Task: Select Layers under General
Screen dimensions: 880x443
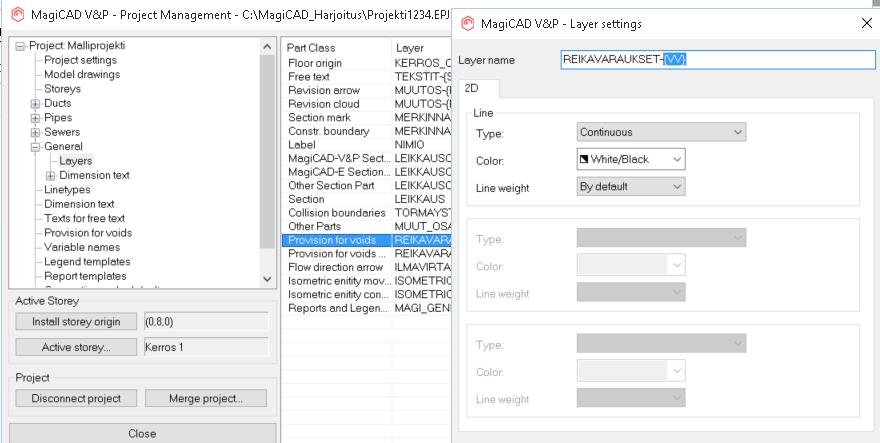Action: coord(75,161)
